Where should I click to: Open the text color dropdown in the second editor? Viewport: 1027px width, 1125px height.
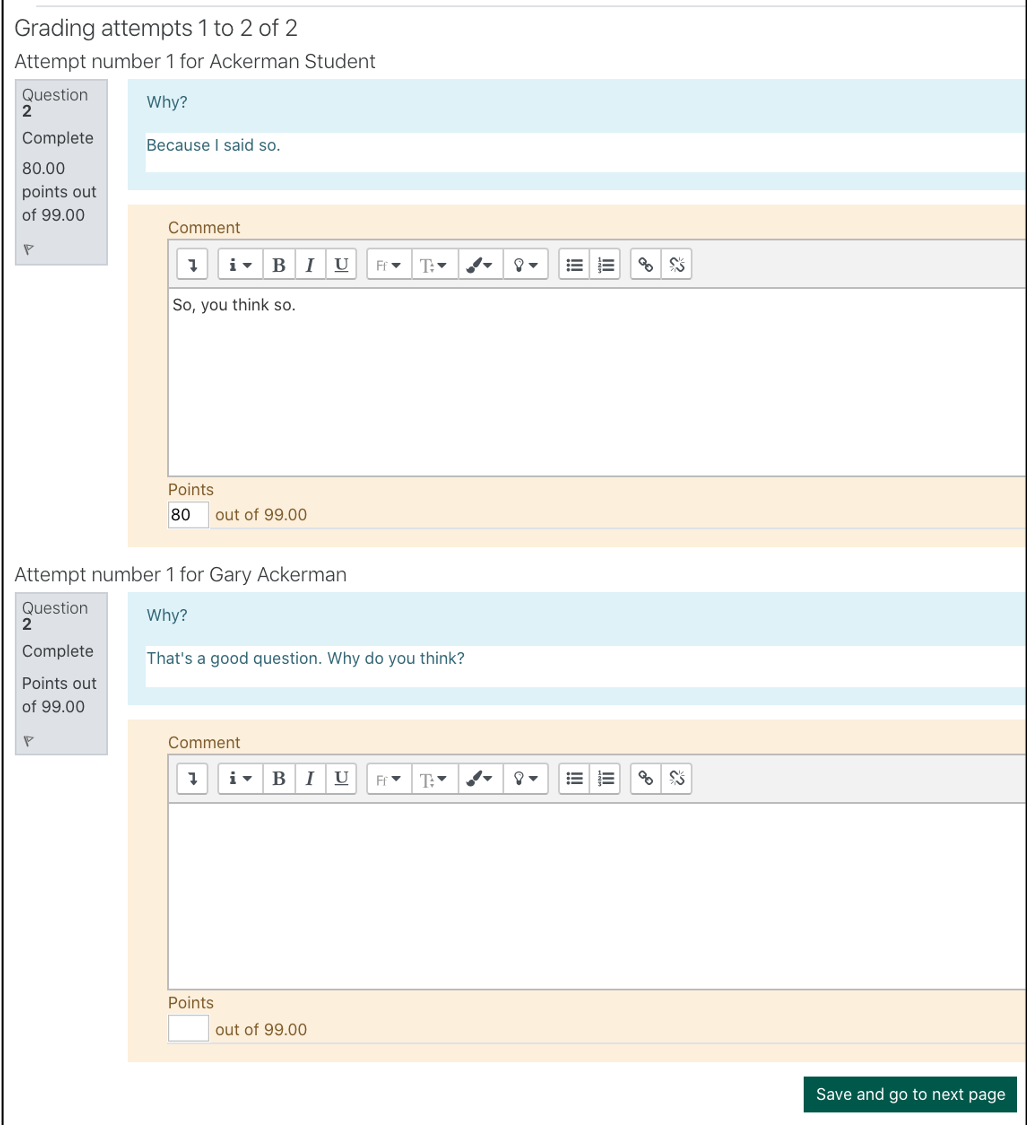tap(479, 778)
